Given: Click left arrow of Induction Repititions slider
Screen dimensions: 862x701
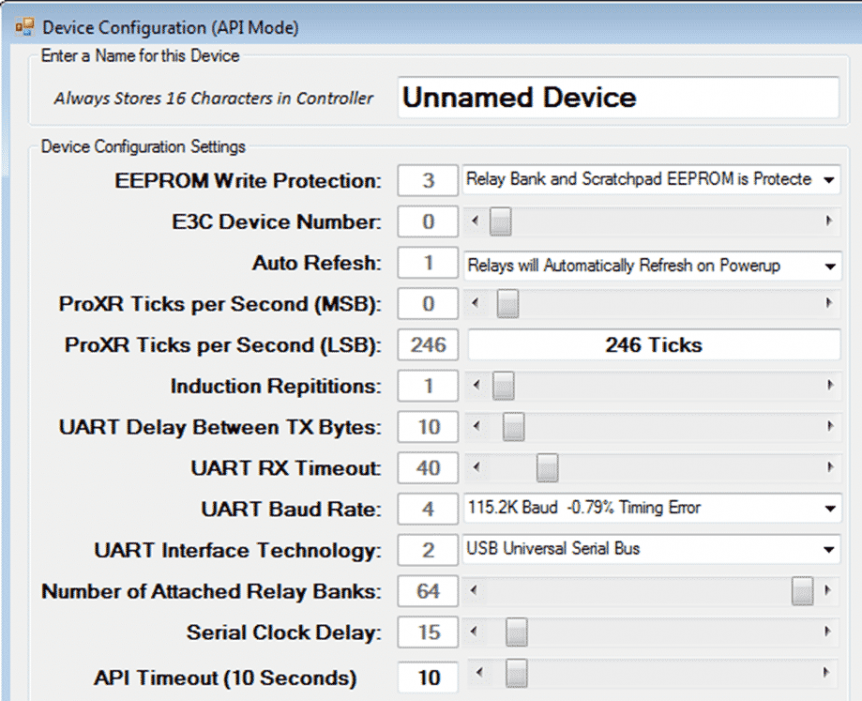Looking at the screenshot, I should click(475, 385).
